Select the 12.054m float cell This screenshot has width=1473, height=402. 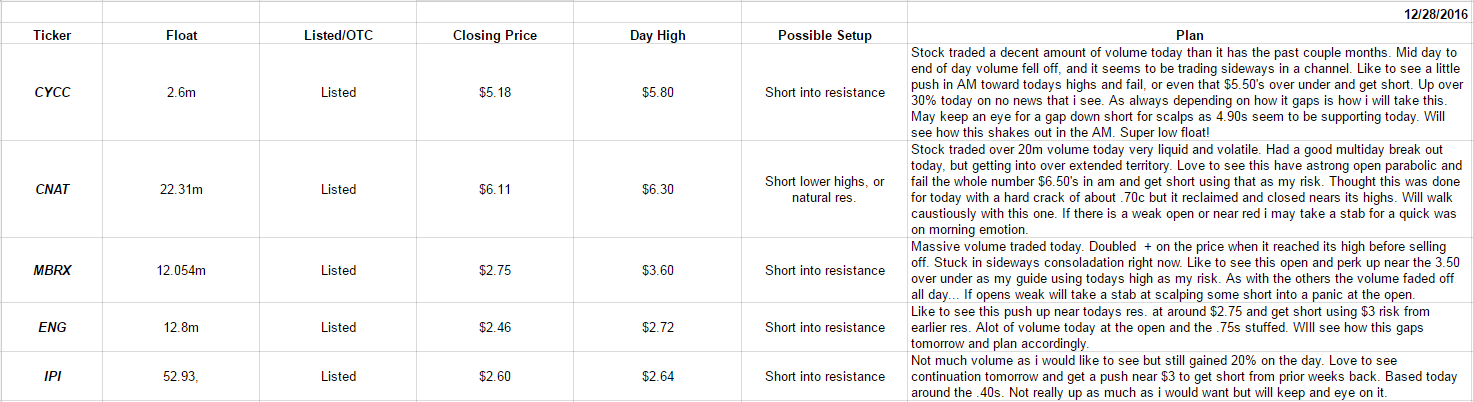181,270
